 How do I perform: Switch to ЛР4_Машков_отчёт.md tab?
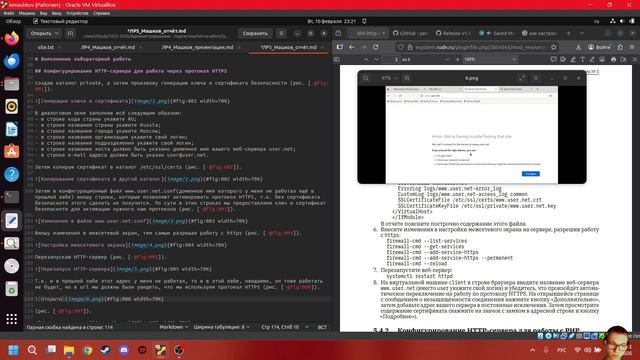(x=108, y=47)
